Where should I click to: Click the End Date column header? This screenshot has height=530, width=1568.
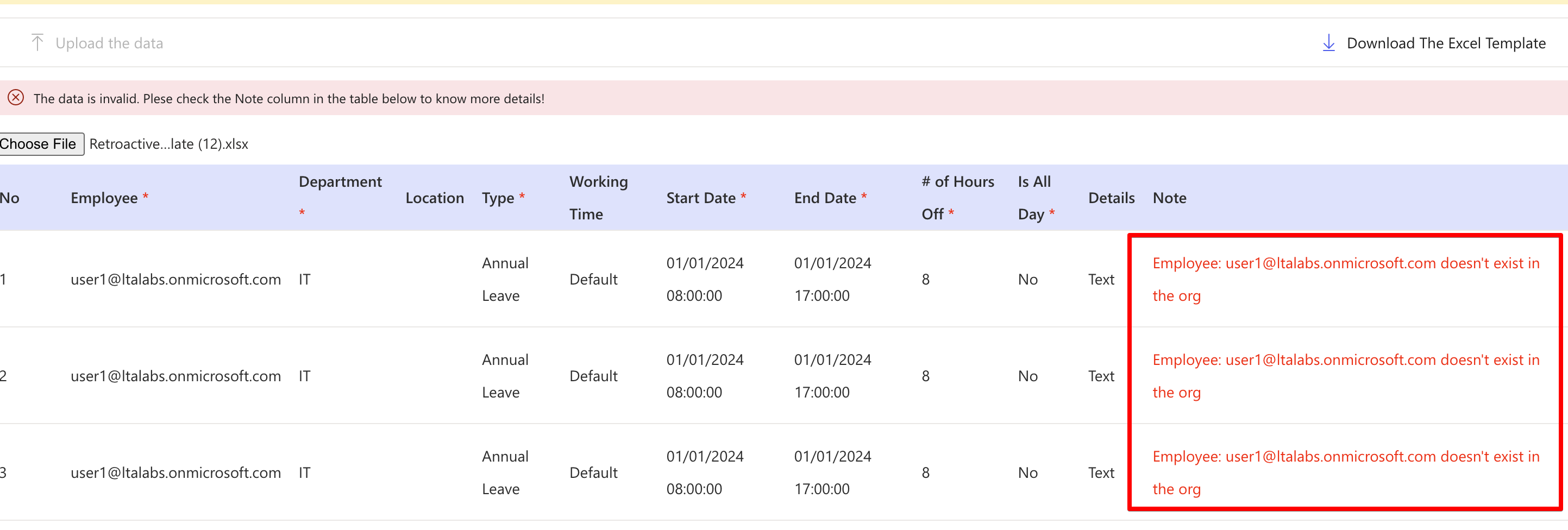(x=825, y=198)
